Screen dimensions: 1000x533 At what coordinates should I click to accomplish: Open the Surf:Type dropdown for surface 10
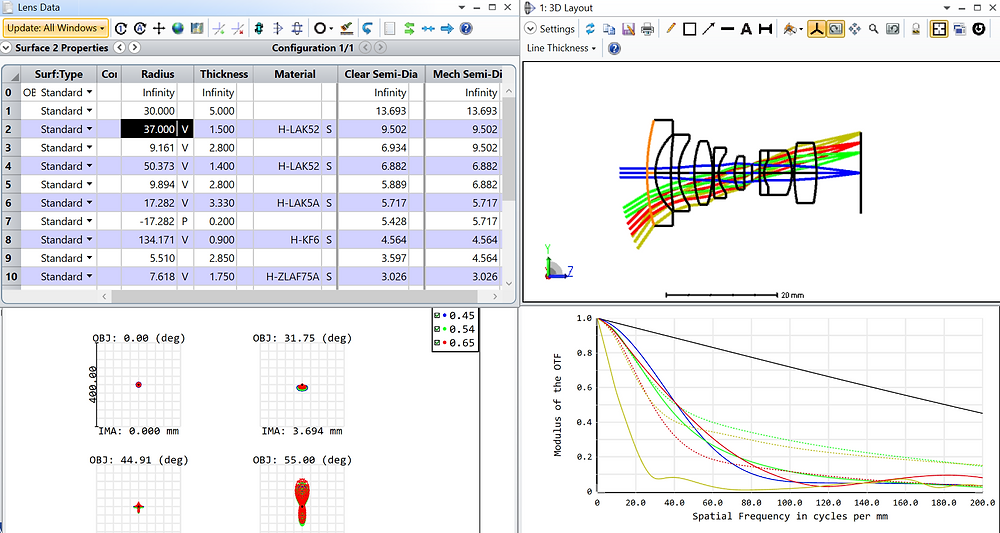[90, 277]
